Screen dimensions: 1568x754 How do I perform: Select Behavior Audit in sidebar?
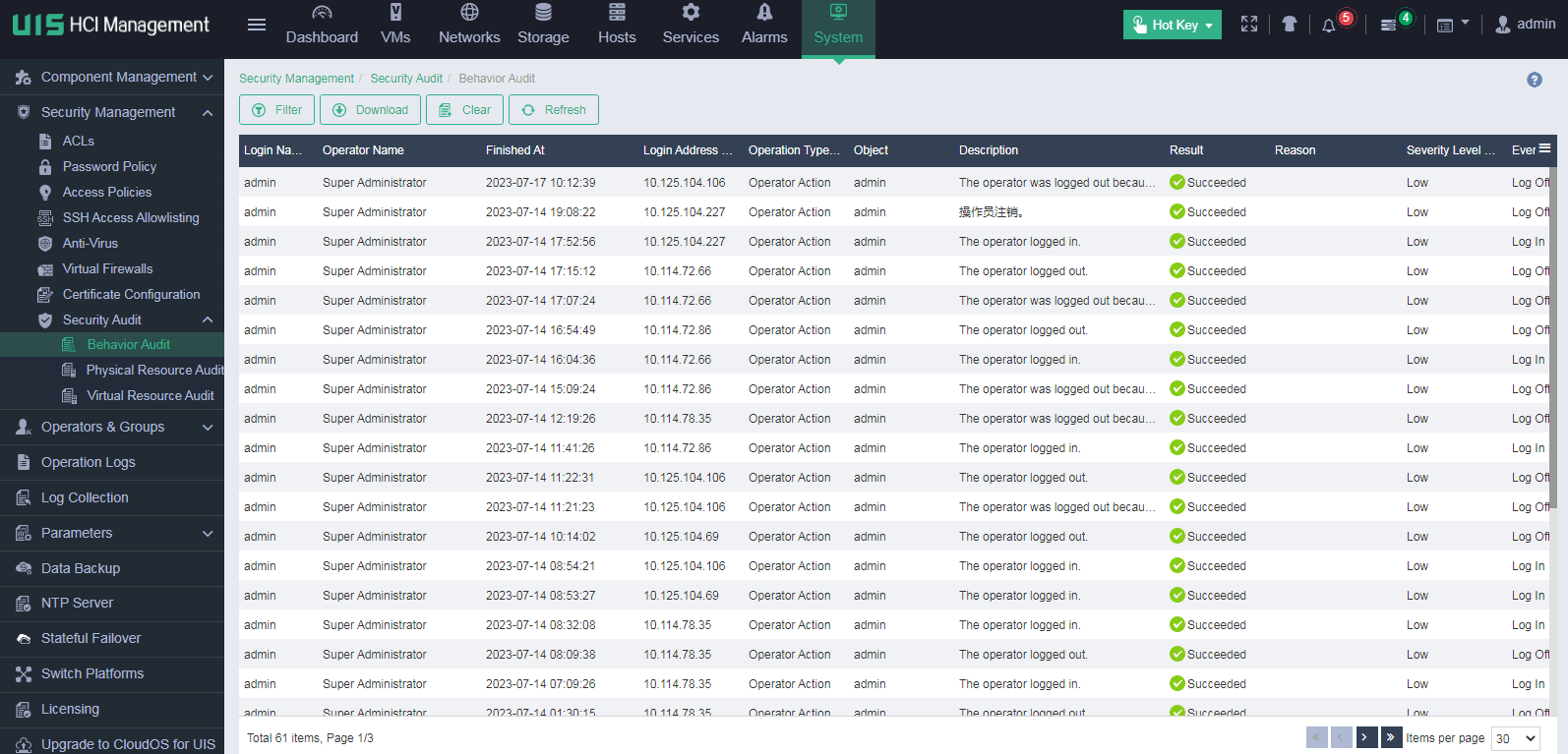coord(112,344)
